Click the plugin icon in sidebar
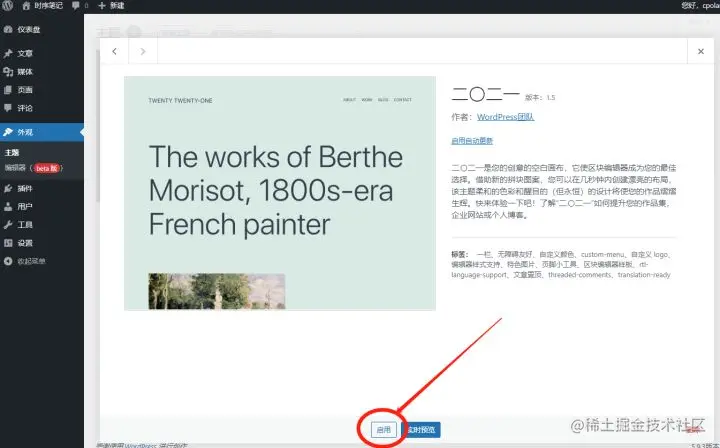The height and width of the screenshot is (448, 720). [x=8, y=188]
